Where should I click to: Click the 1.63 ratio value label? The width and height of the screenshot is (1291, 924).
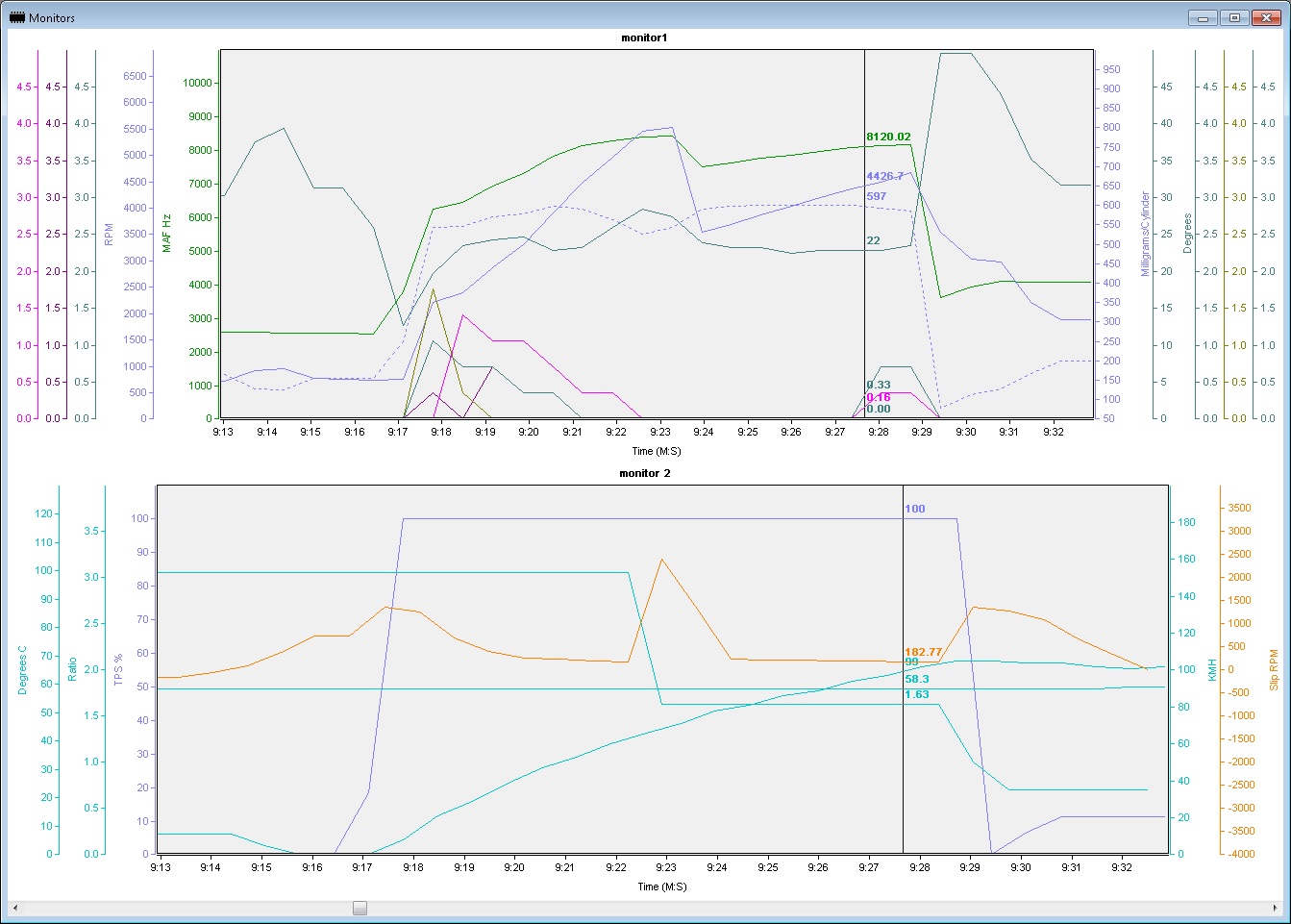point(917,694)
